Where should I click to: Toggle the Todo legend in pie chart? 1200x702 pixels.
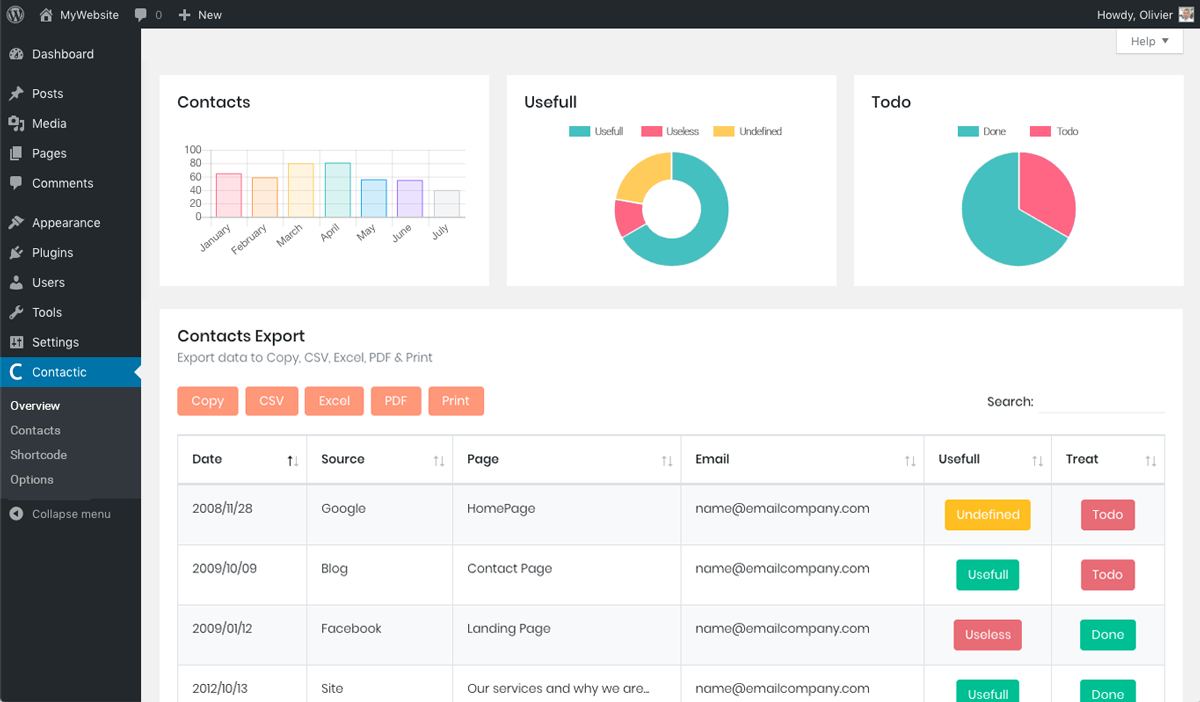click(x=1055, y=132)
